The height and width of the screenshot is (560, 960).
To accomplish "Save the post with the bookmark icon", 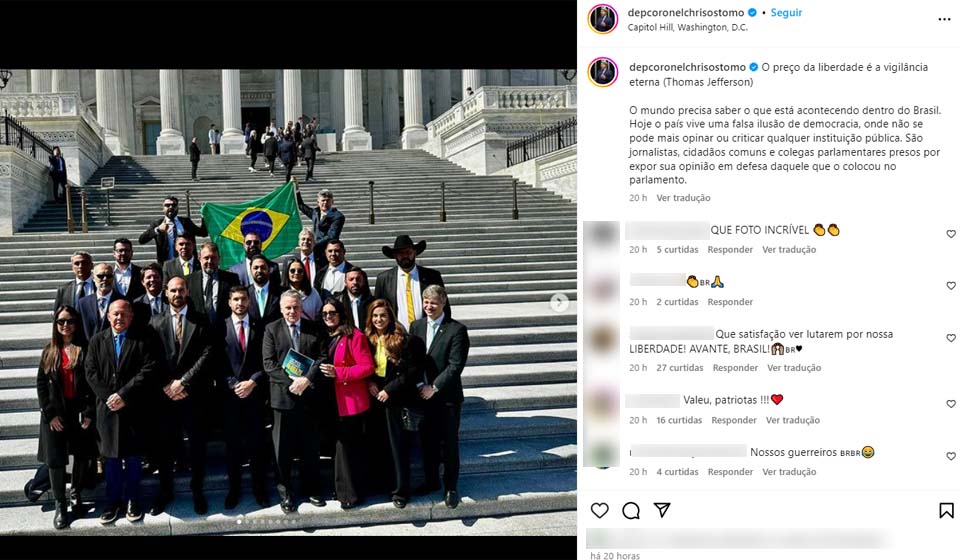I will coord(946,510).
